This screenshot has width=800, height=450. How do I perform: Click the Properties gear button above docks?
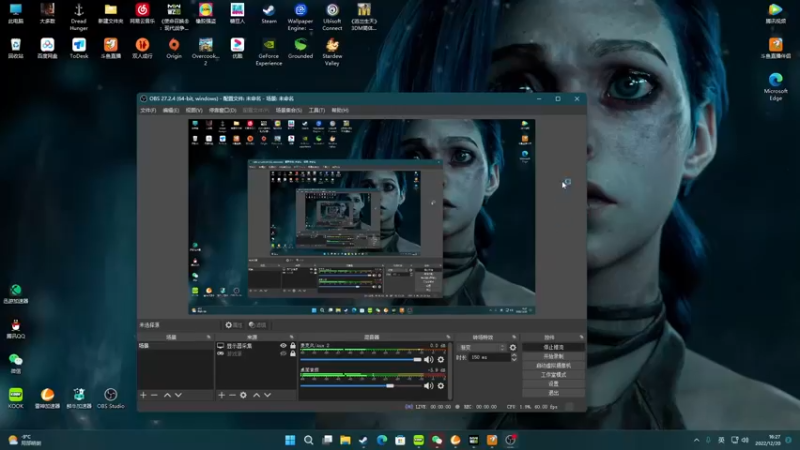pyautogui.click(x=234, y=325)
